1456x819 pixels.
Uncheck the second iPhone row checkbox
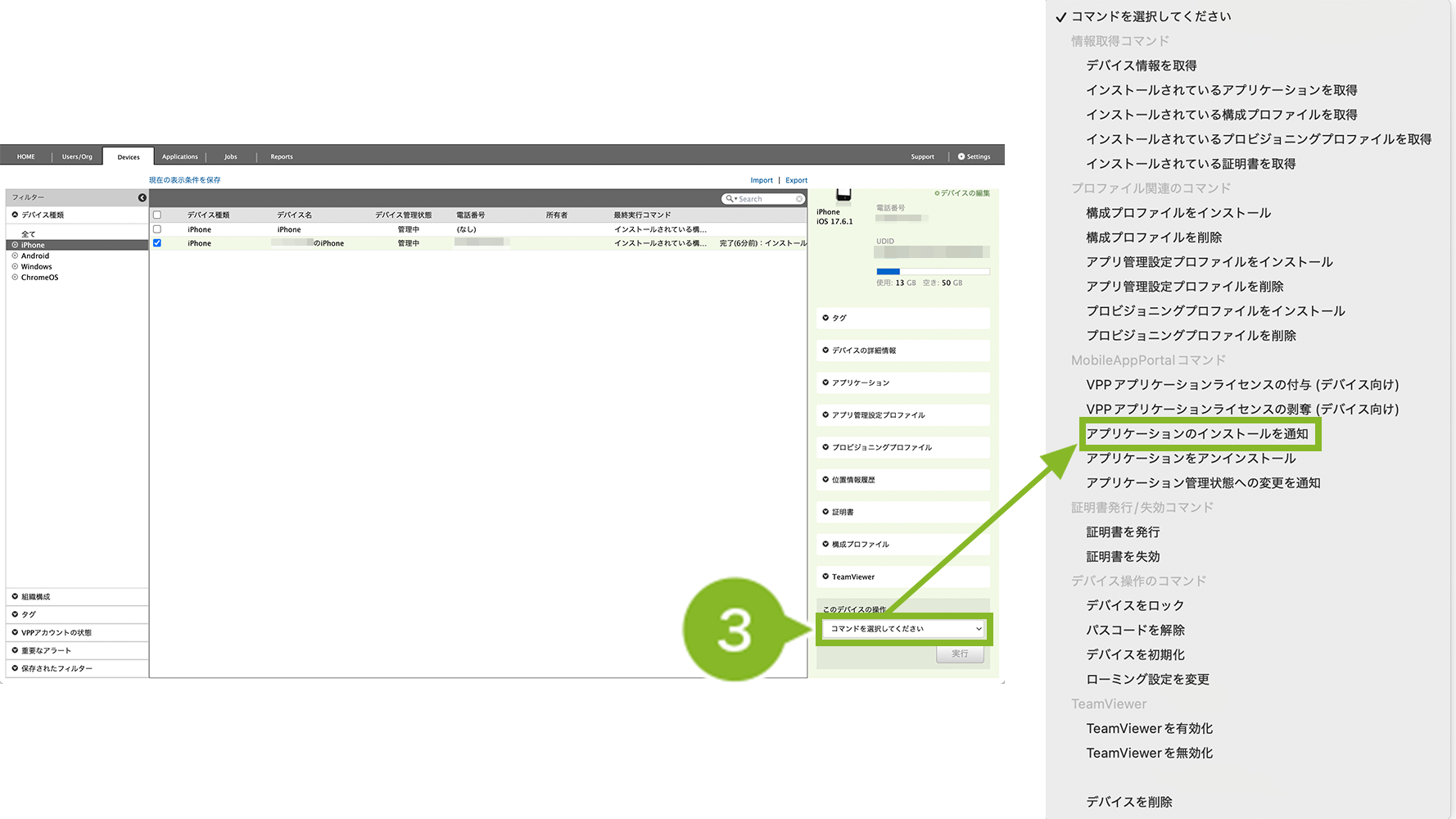[157, 243]
